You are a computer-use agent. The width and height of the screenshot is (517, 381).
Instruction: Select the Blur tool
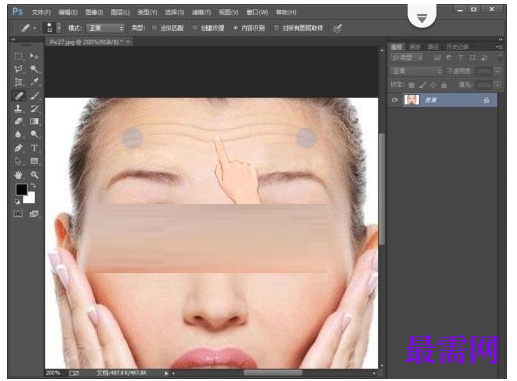point(18,134)
